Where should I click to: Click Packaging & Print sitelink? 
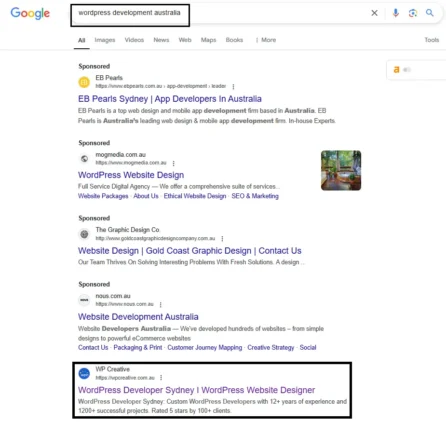[x=138, y=347]
